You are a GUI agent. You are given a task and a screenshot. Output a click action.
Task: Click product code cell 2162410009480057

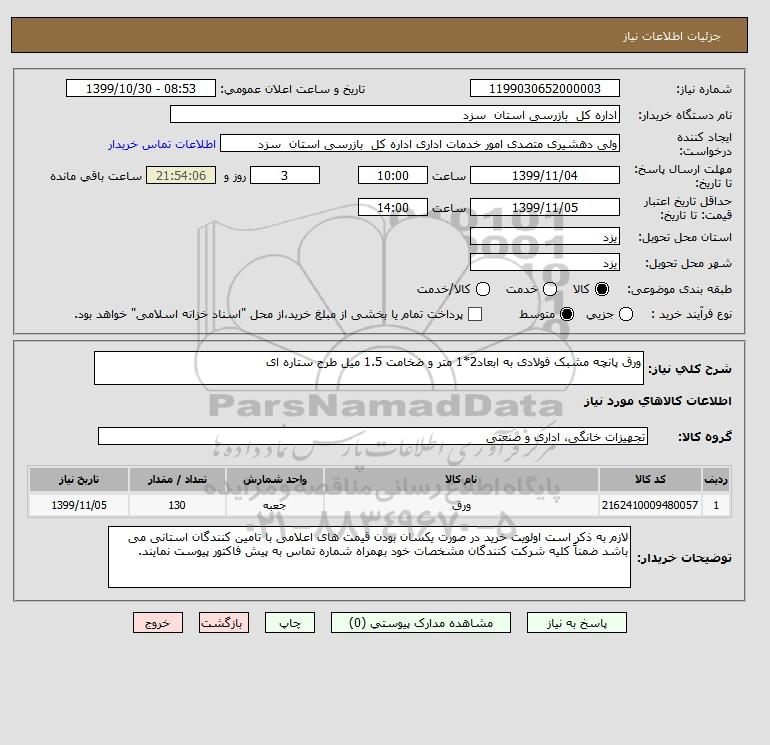tap(650, 505)
